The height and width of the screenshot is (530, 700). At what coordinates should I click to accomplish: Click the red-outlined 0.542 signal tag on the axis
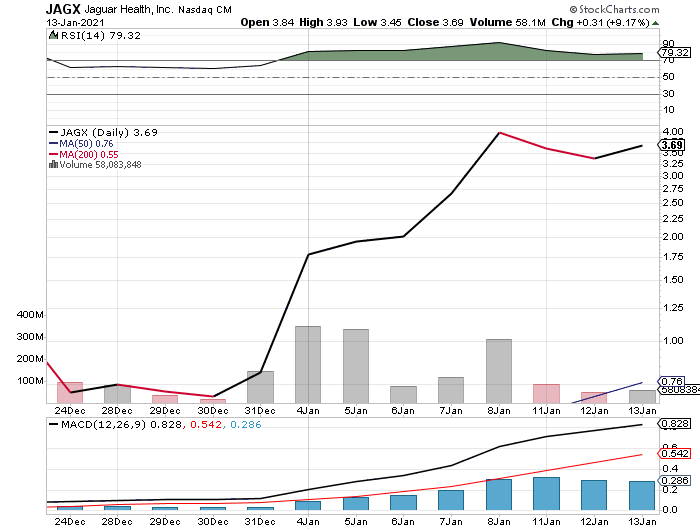pyautogui.click(x=675, y=454)
